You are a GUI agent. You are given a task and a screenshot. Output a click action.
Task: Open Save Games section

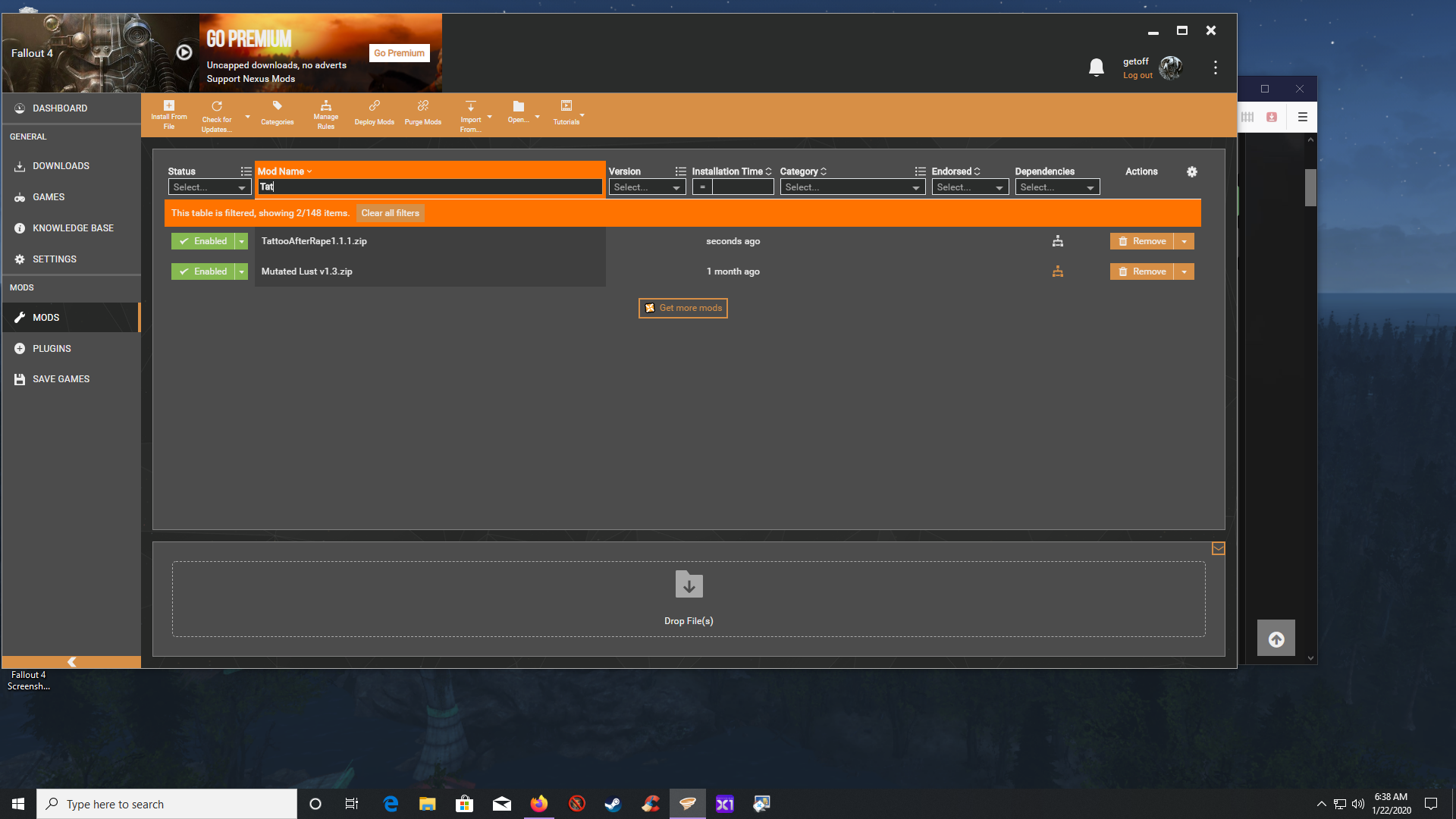pyautogui.click(x=71, y=379)
